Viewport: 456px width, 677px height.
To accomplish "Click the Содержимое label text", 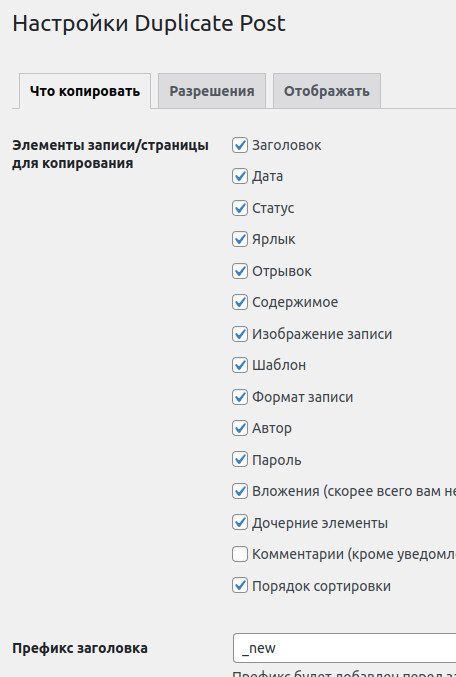I will (x=295, y=302).
